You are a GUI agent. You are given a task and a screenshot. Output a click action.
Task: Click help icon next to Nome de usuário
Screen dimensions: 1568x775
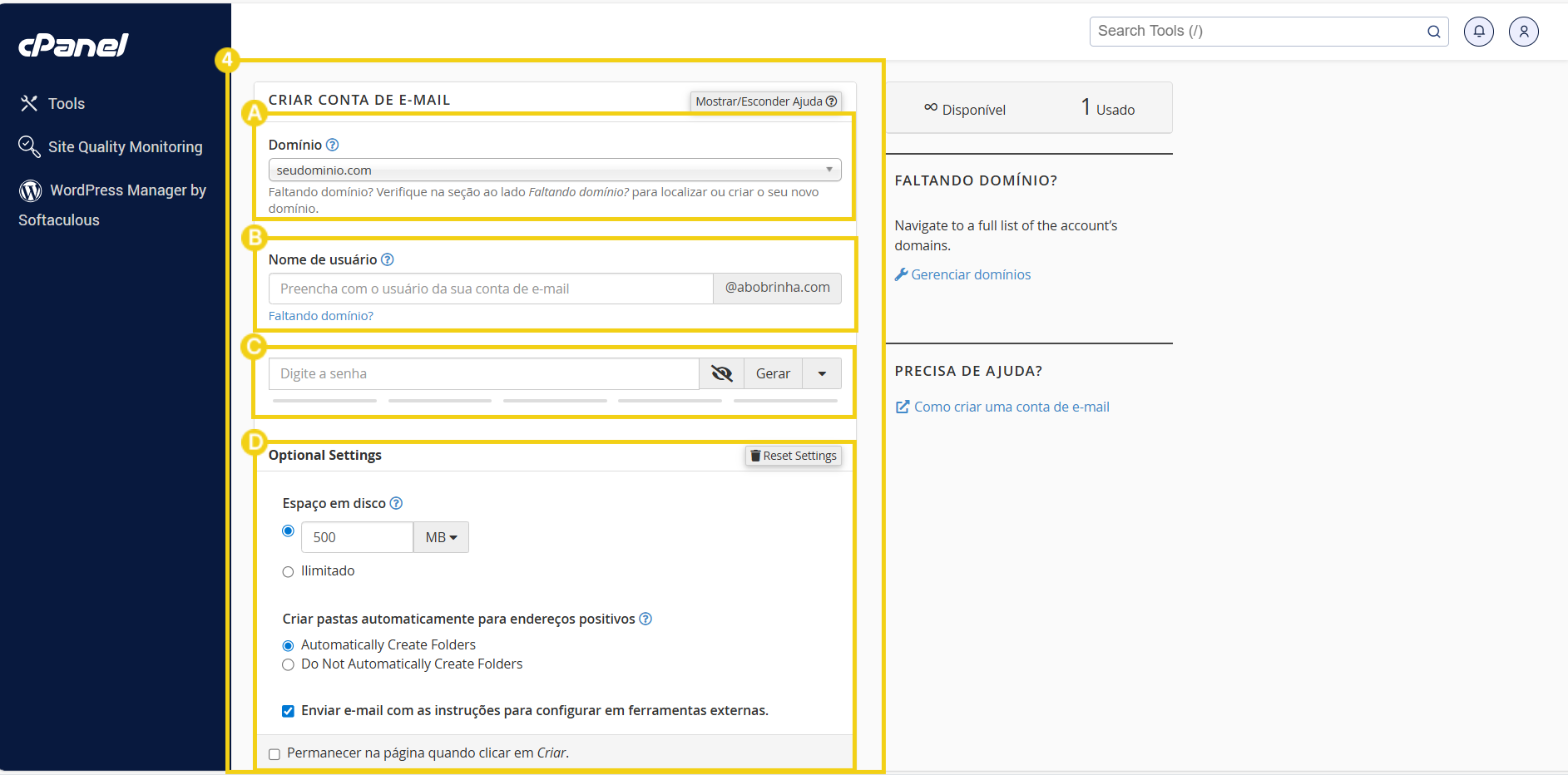388,259
